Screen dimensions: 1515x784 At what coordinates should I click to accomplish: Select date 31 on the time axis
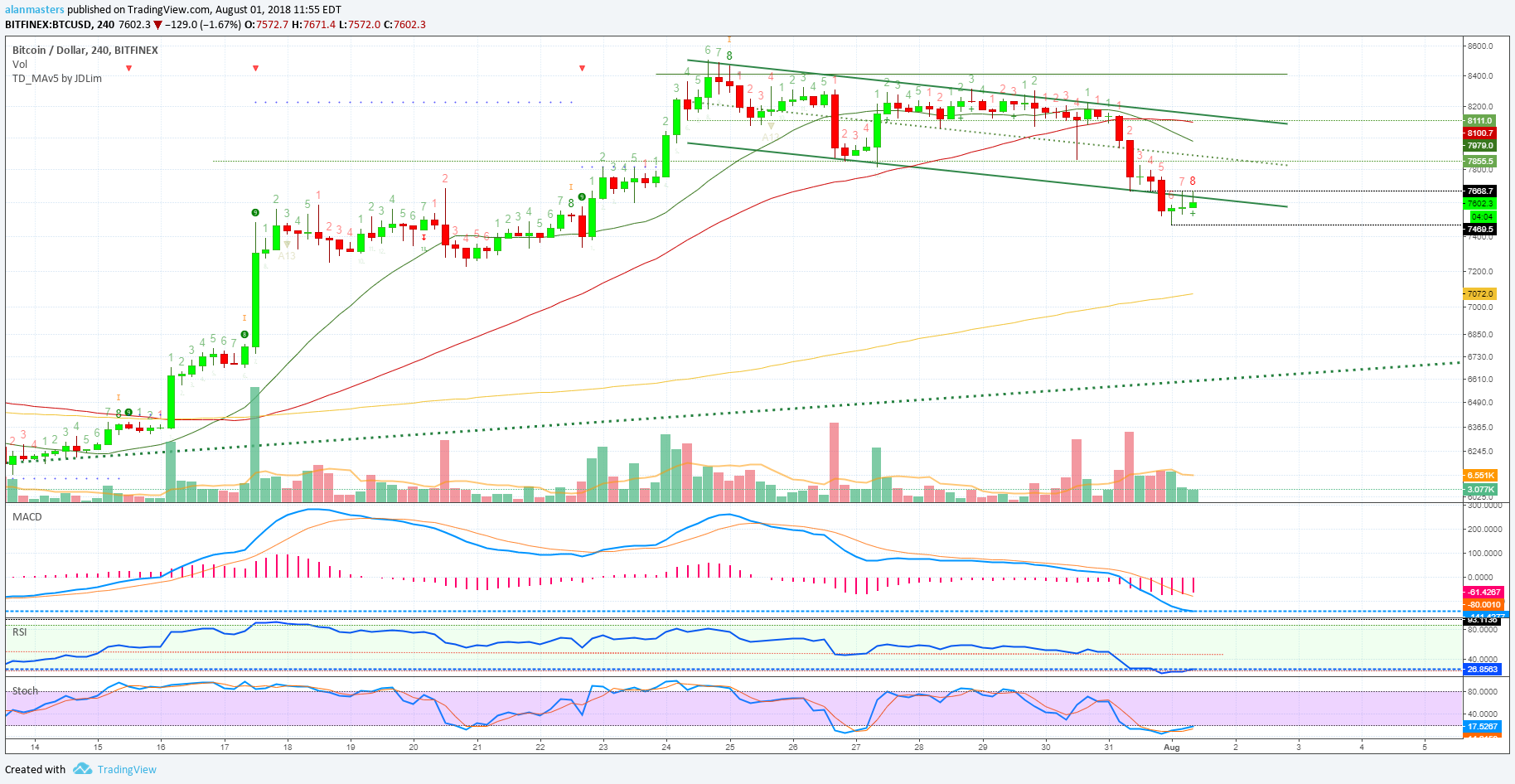(x=1109, y=747)
